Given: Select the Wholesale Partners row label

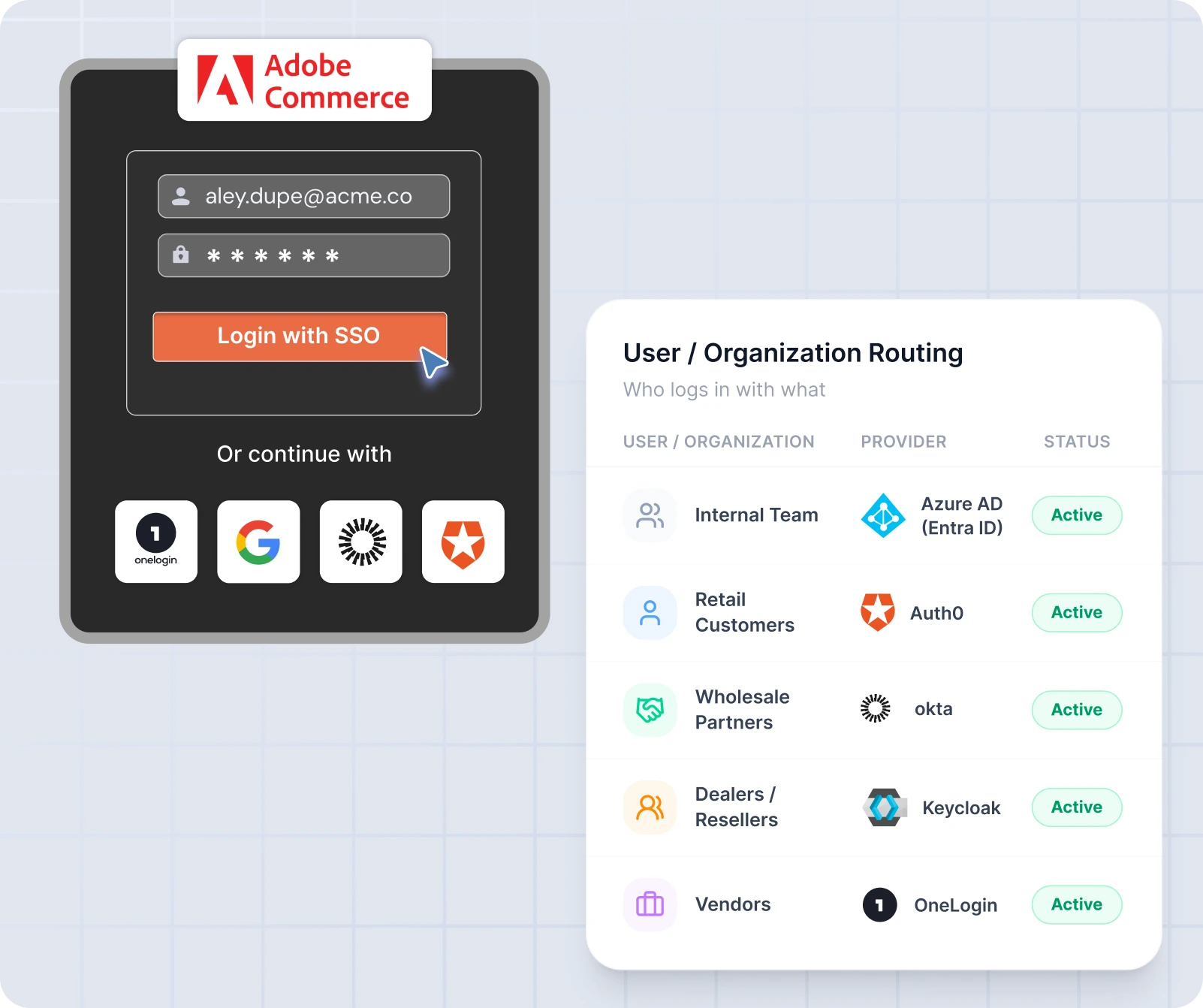Looking at the screenshot, I should 742,709.
